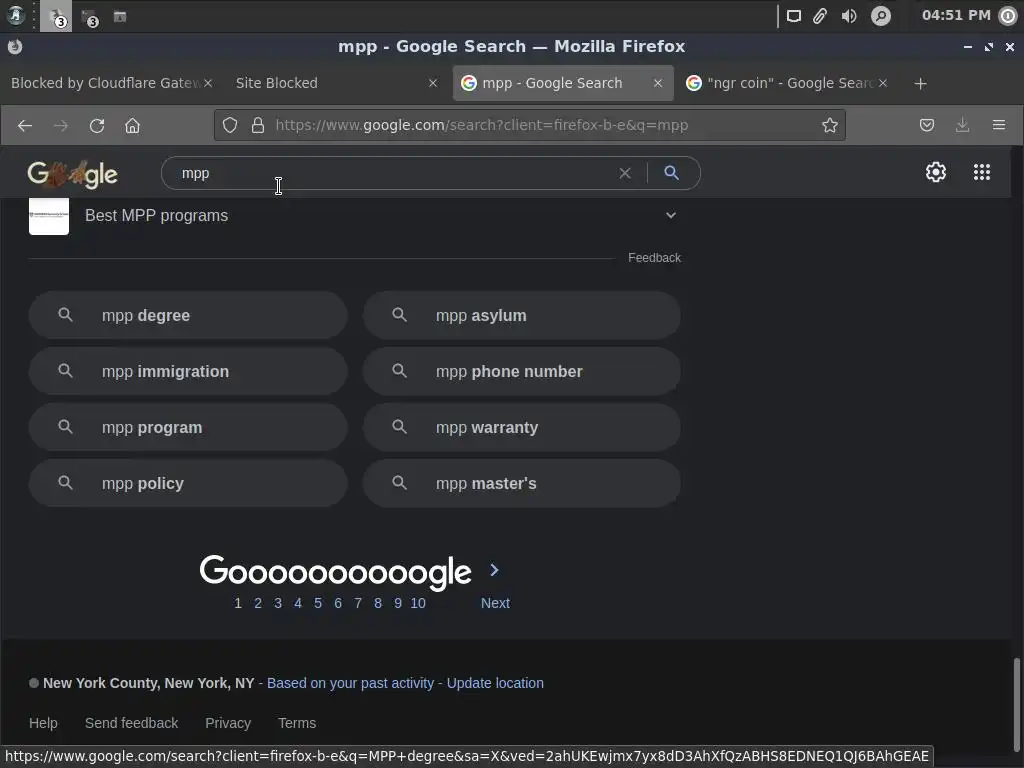Viewport: 1024px width, 768px height.
Task: View site security padlock info
Action: click(258, 125)
